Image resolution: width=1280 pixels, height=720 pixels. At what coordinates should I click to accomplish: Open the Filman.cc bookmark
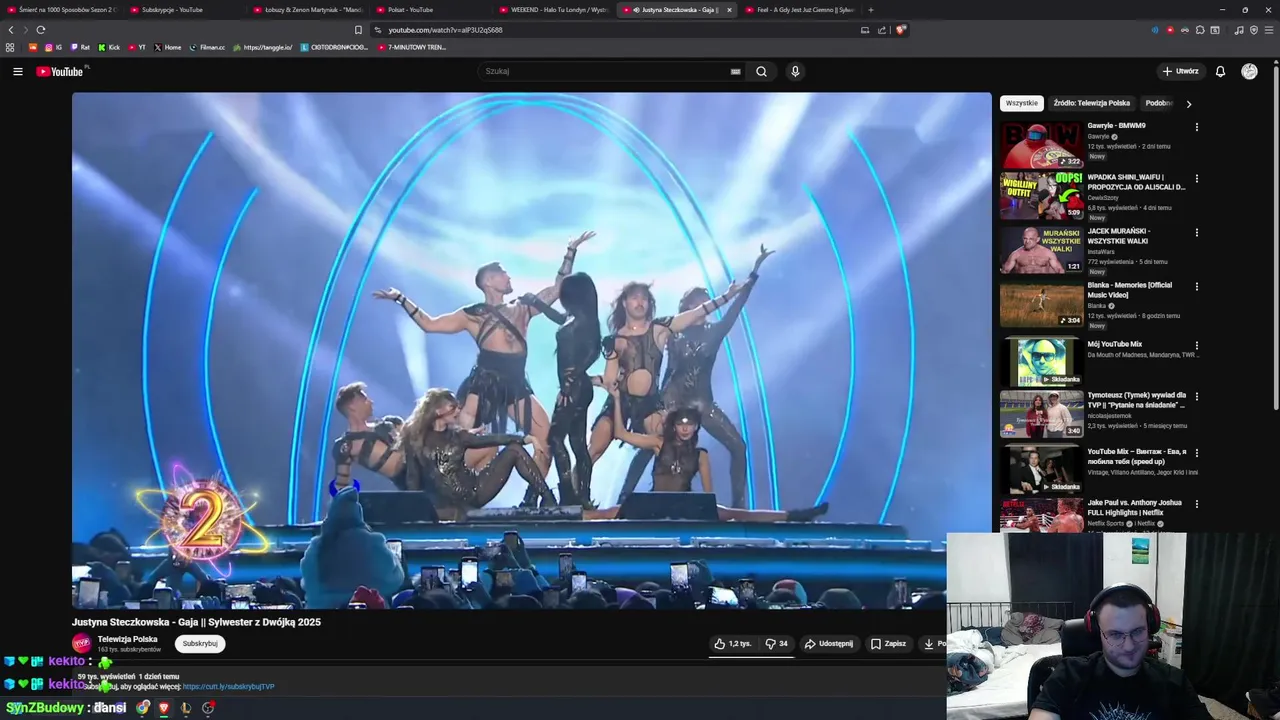click(x=207, y=47)
